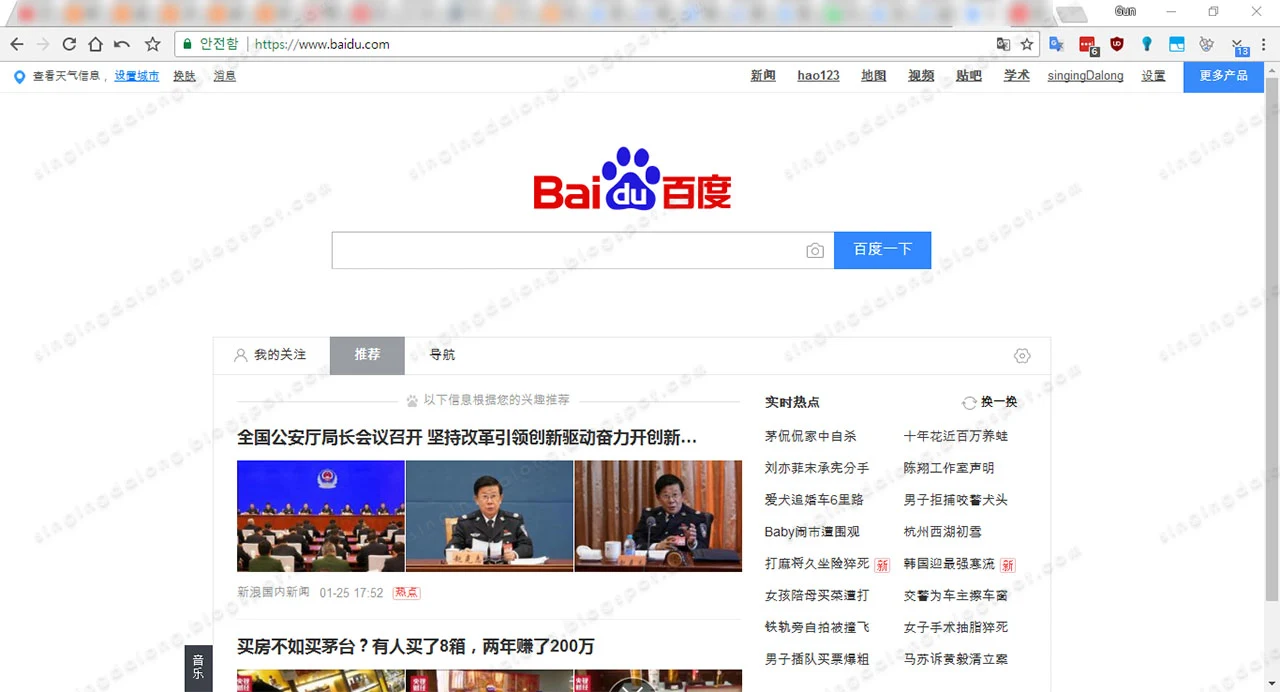Viewport: 1280px width, 692px height.
Task: Click 更多产品 more products button
Action: coord(1223,76)
